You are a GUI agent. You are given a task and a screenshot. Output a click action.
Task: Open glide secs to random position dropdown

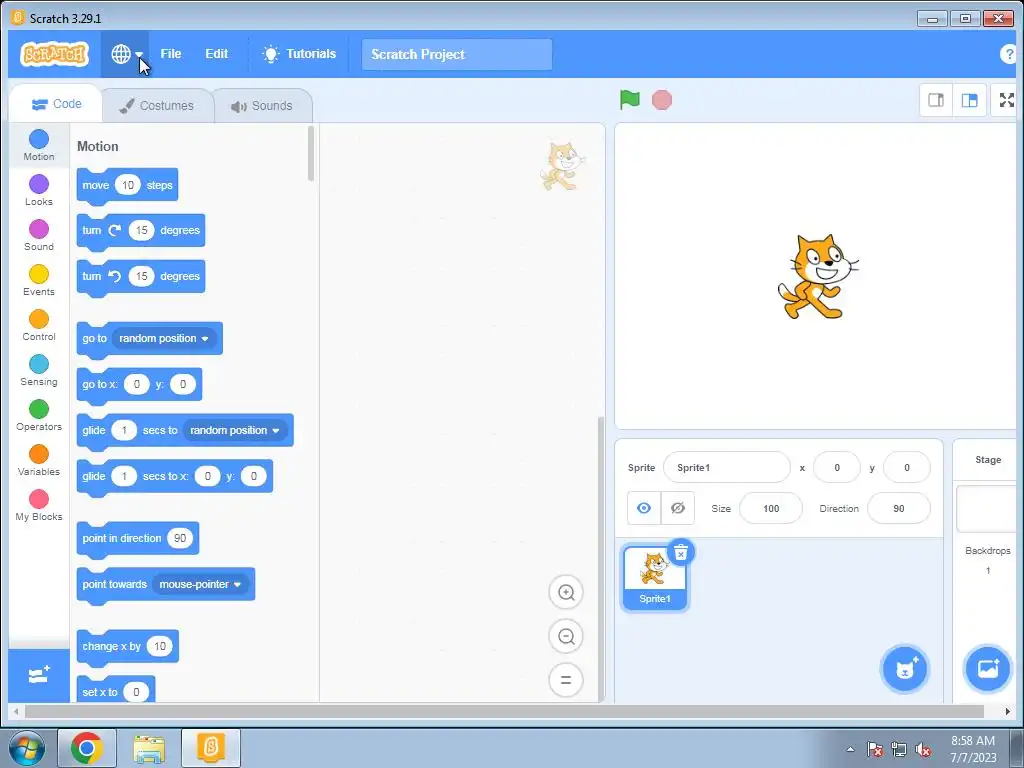235,430
